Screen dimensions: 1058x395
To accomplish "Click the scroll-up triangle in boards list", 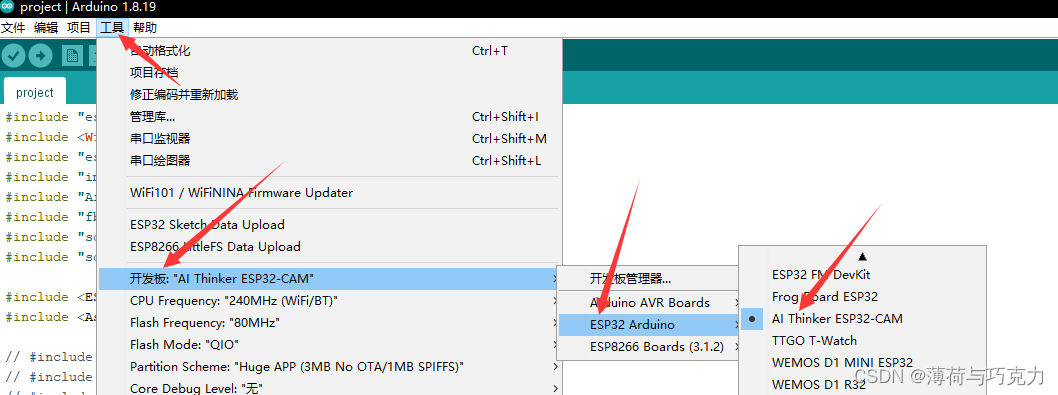I will 862,257.
